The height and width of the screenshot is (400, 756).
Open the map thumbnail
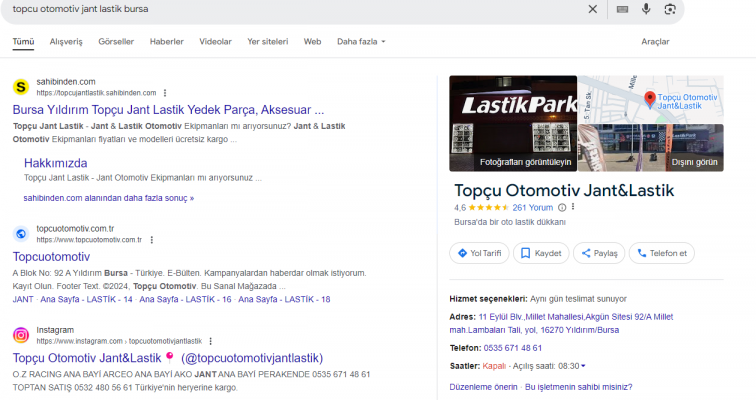(x=651, y=99)
